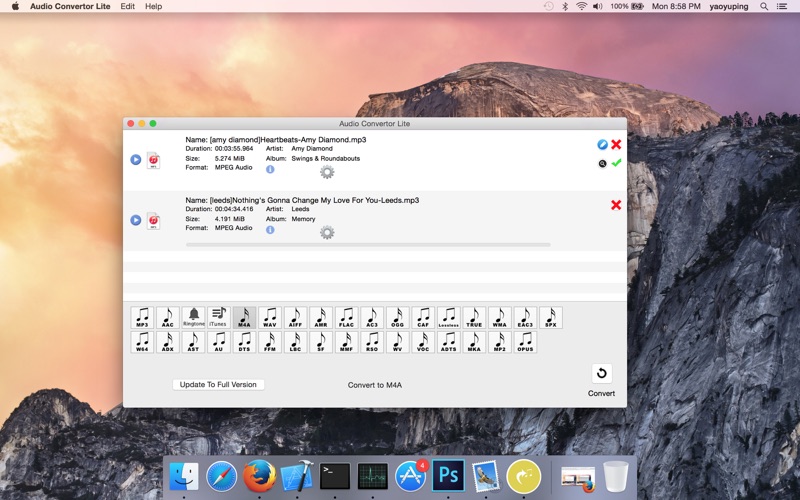Pick the MKA format icon
Viewport: 800px width, 500px height.
click(x=474, y=342)
